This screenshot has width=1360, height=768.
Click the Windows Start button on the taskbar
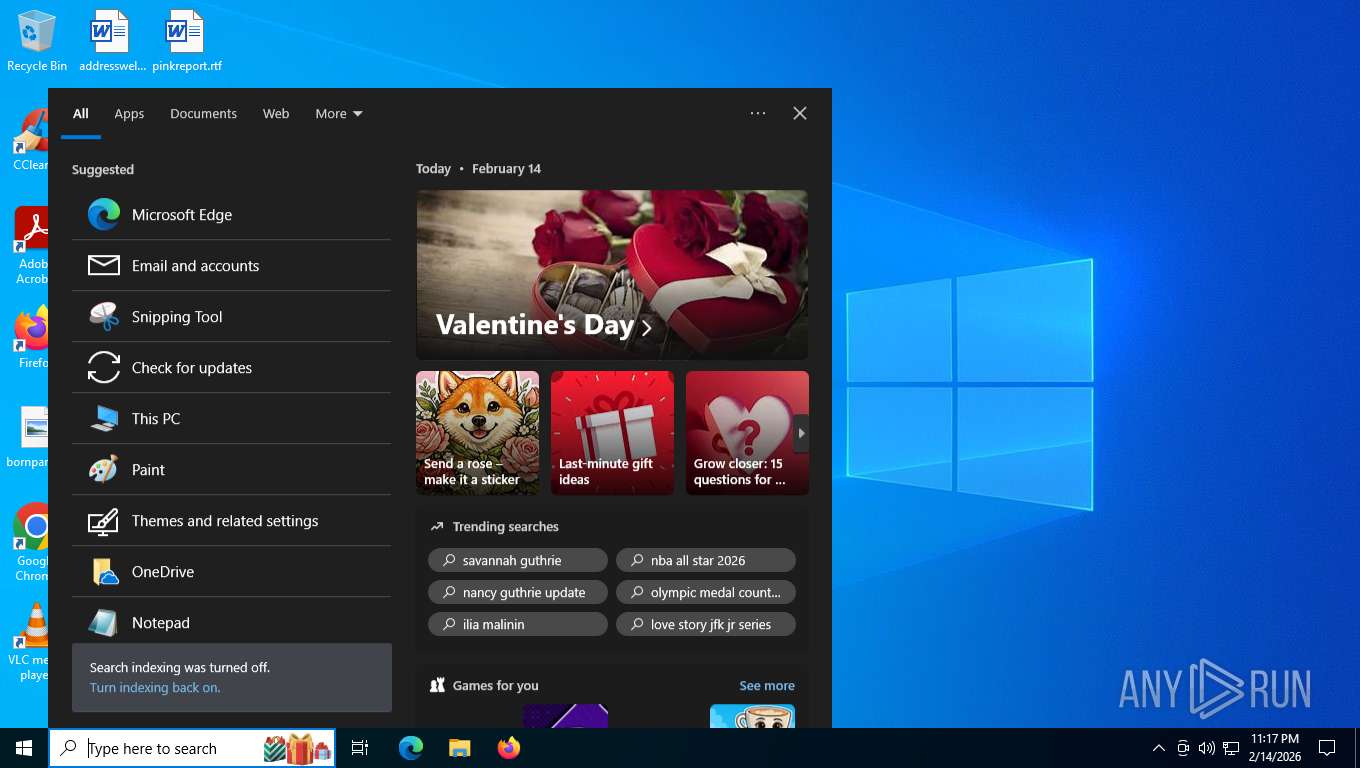click(24, 748)
